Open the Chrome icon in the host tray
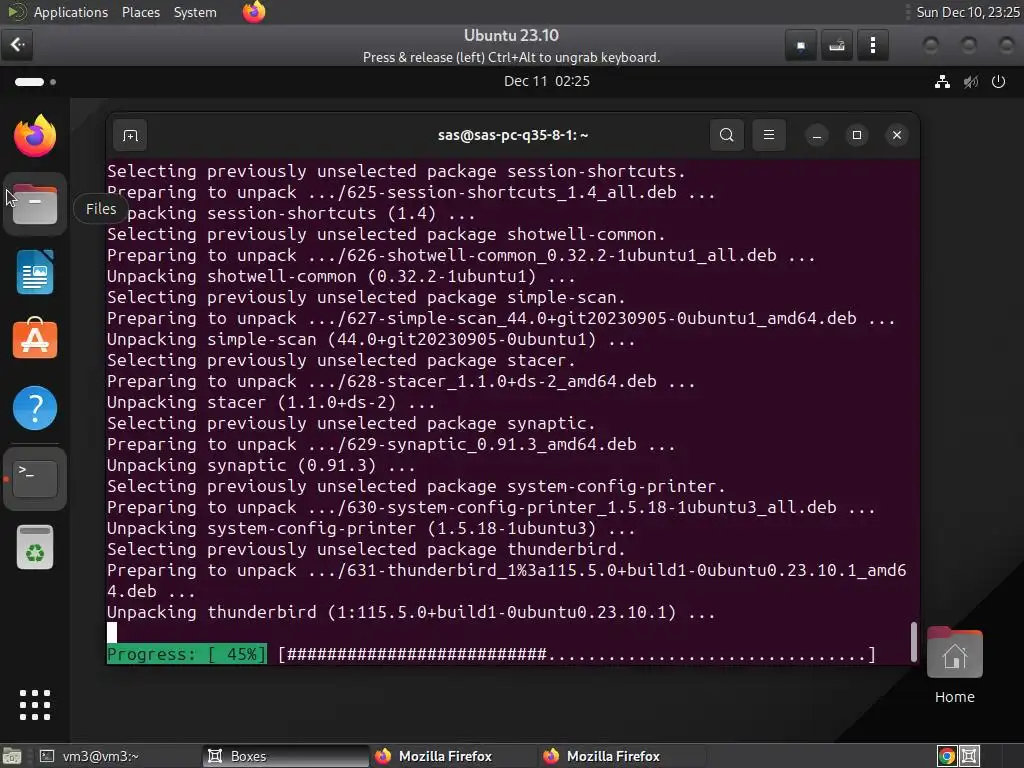This screenshot has width=1024, height=768. coord(947,756)
